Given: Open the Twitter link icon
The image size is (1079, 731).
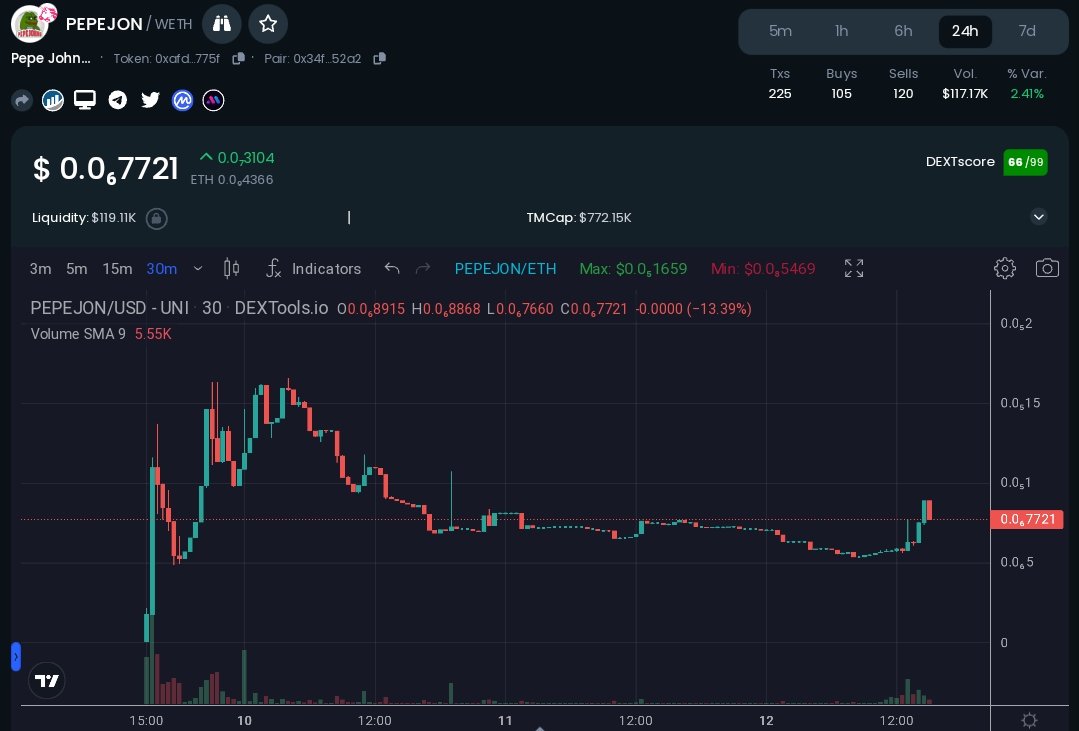Looking at the screenshot, I should point(150,100).
